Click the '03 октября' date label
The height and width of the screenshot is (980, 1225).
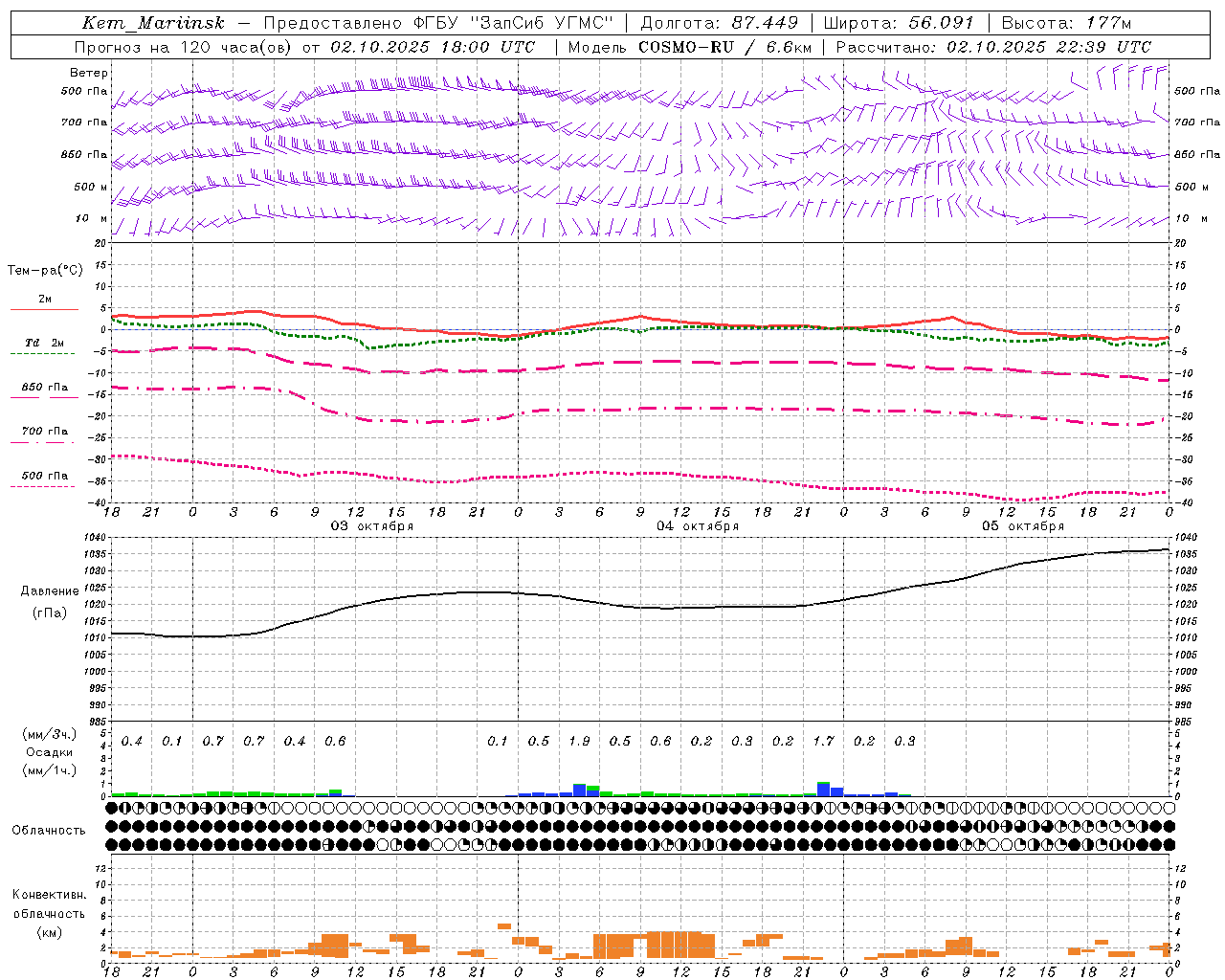(x=372, y=526)
